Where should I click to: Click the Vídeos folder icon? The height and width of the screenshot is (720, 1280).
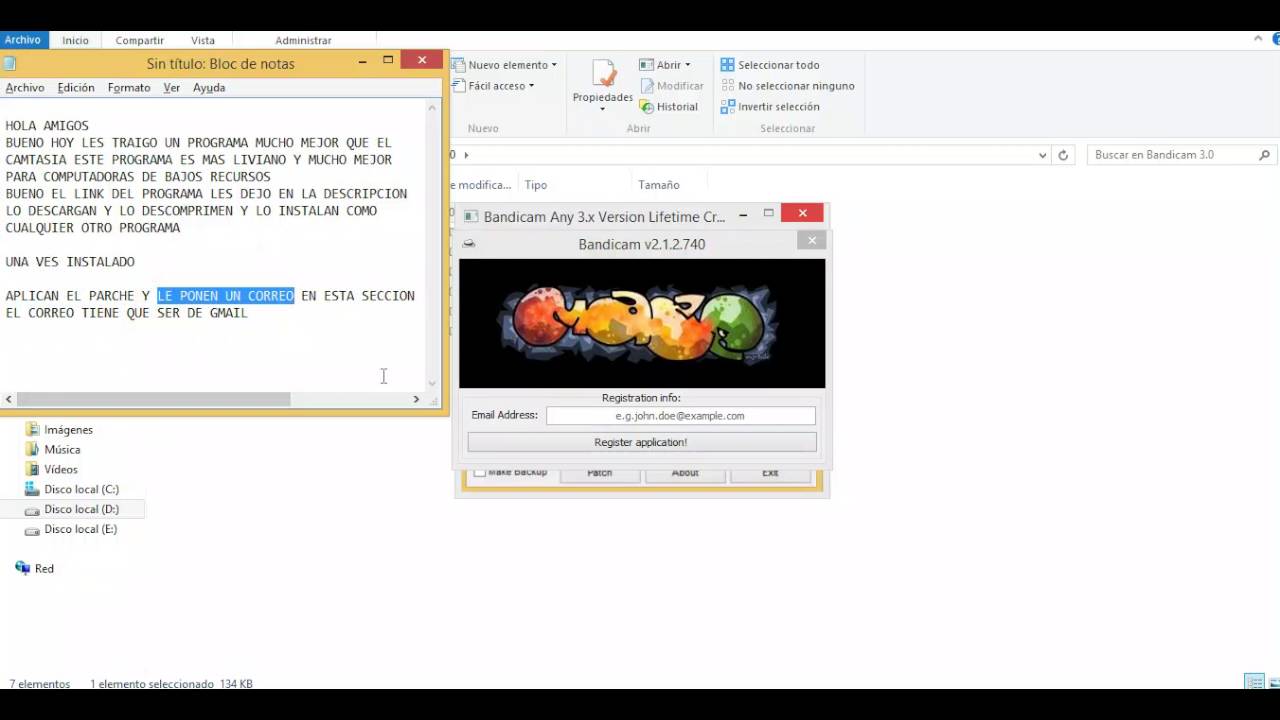pos(32,469)
